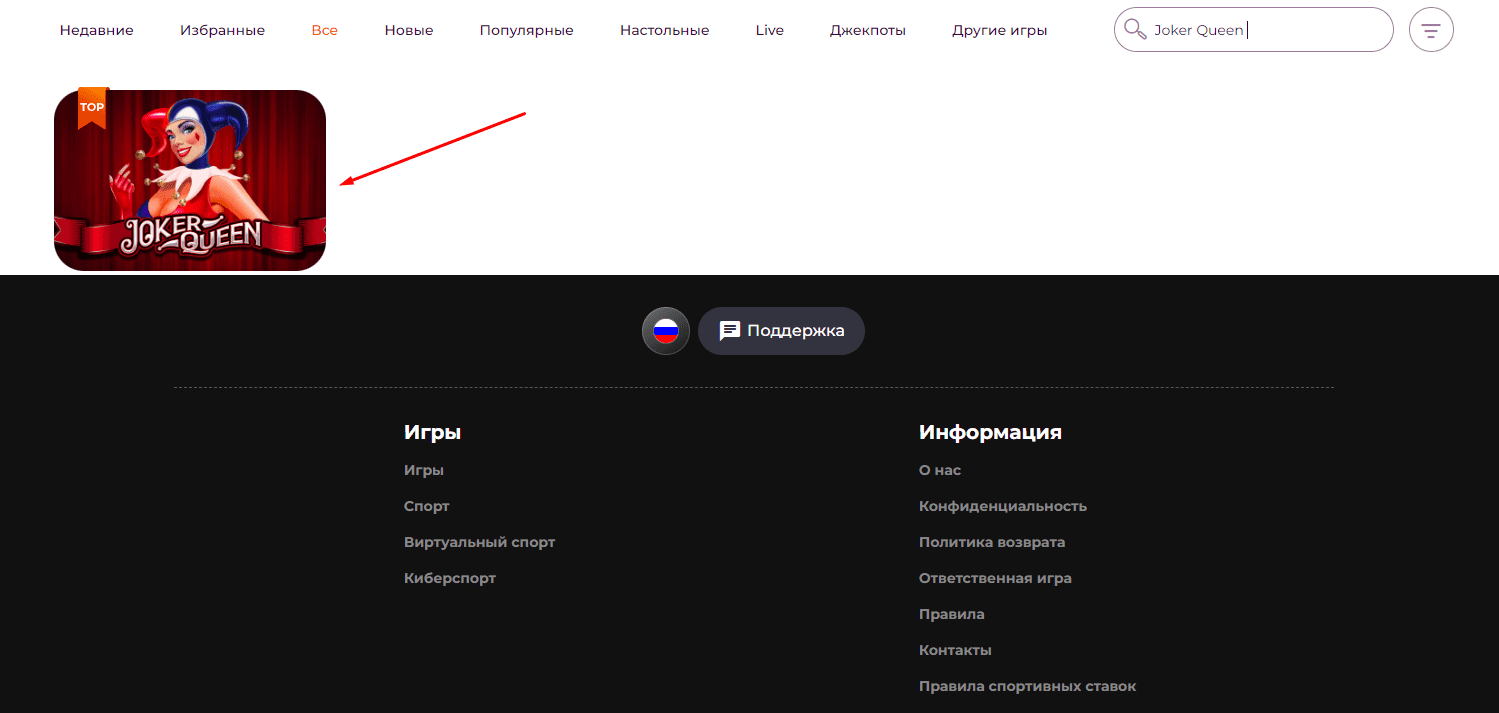Open the filter icon button beside search
Viewport: 1499px width, 713px height.
[x=1431, y=30]
